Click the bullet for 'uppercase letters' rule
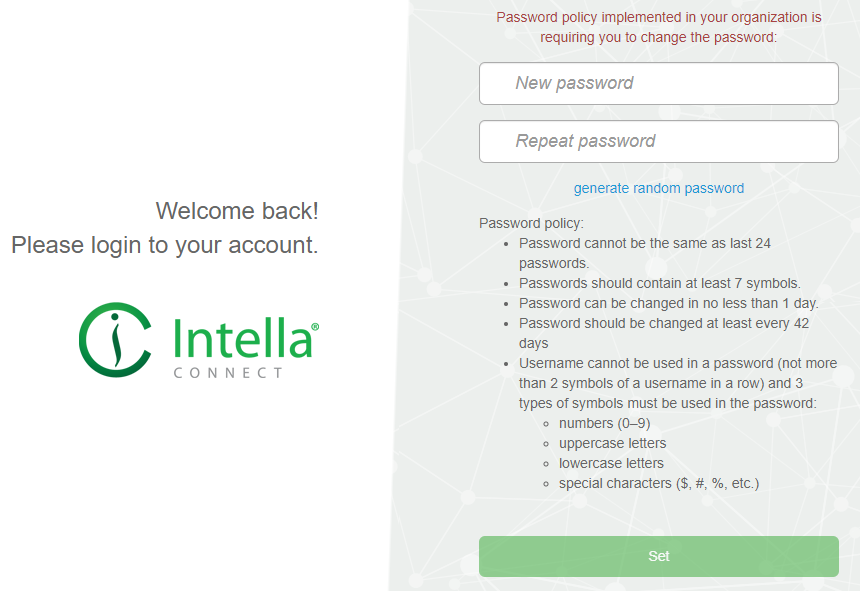860x591 pixels. (x=544, y=443)
